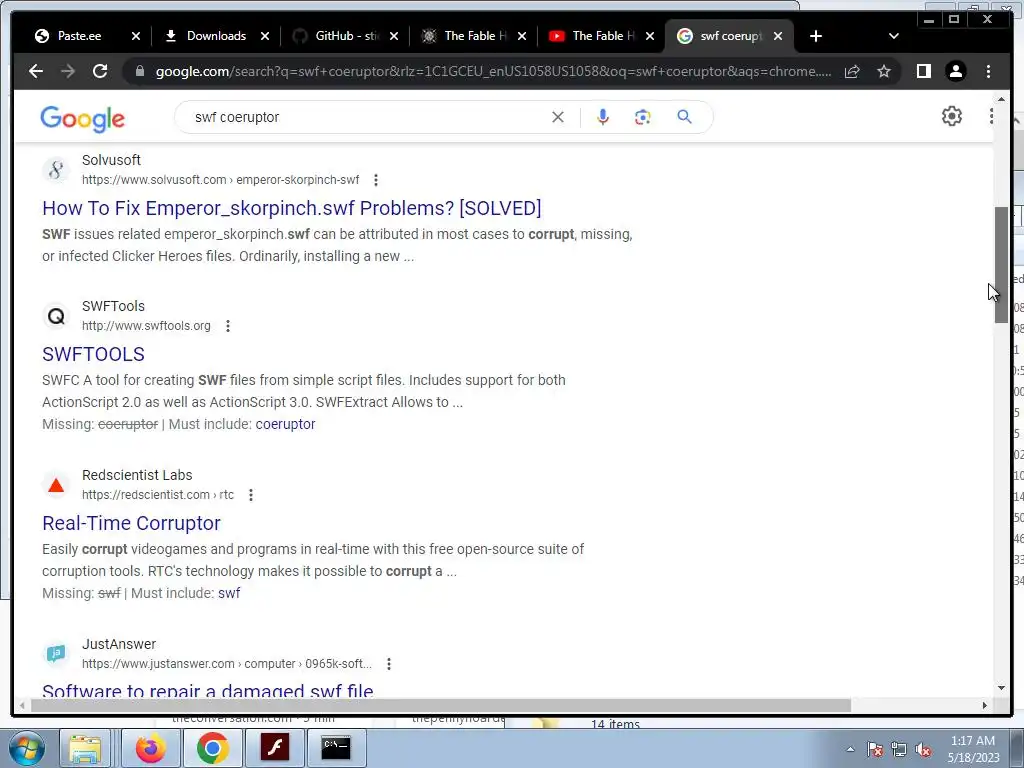Click the vertical scrollbar thumb

click(1001, 264)
